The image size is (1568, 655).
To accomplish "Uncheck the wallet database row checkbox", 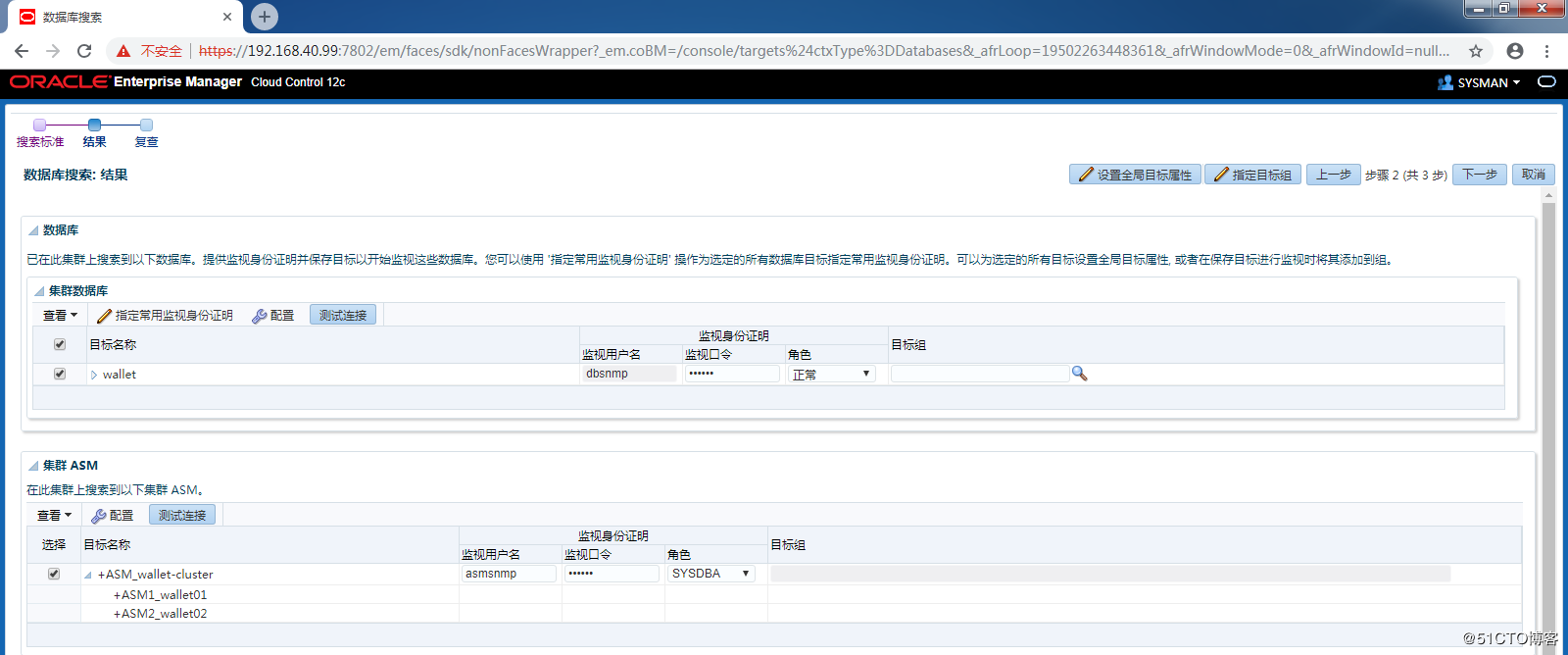I will click(x=60, y=374).
